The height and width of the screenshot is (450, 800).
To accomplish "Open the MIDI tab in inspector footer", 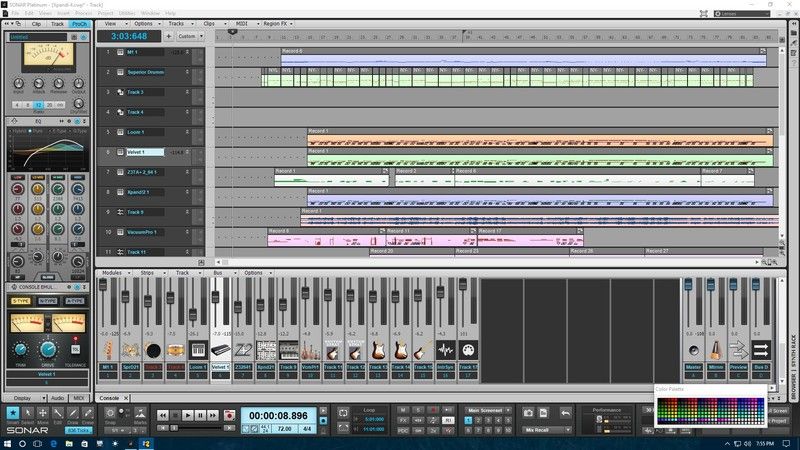I will tap(79, 398).
